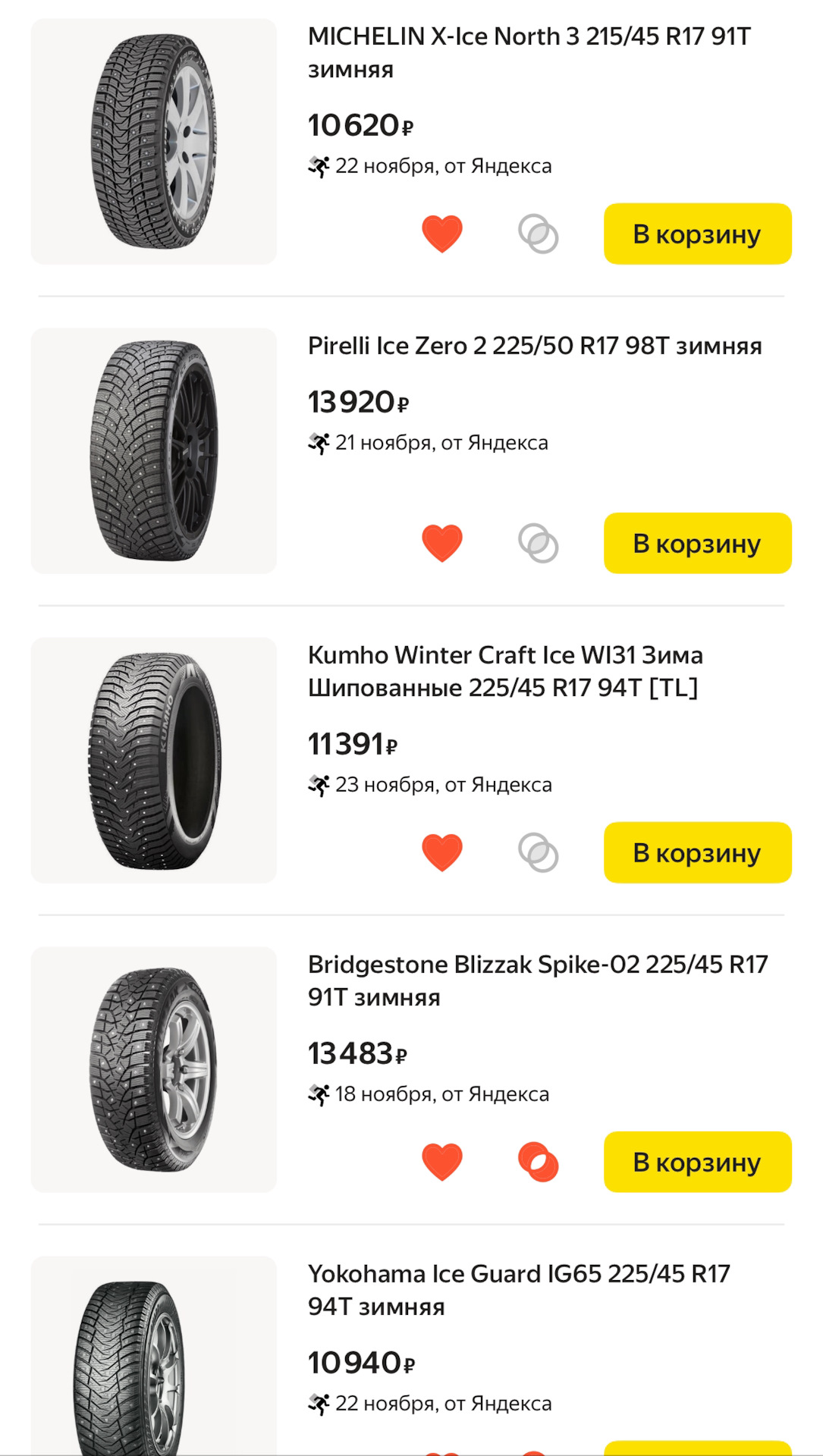Compare the Pirelli Ice Zero 2 tire

pyautogui.click(x=538, y=543)
